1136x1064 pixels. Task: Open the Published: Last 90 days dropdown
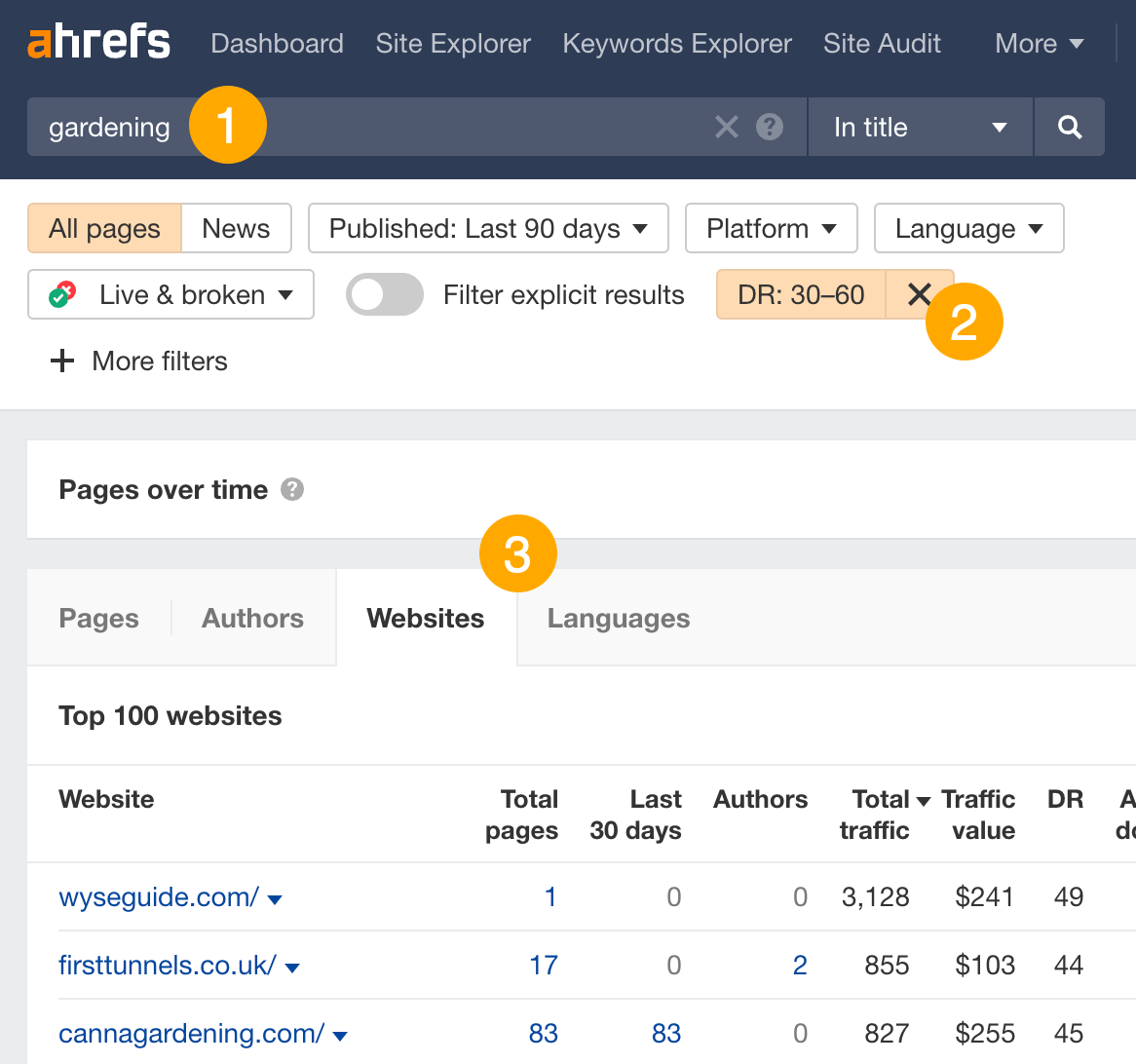[487, 228]
